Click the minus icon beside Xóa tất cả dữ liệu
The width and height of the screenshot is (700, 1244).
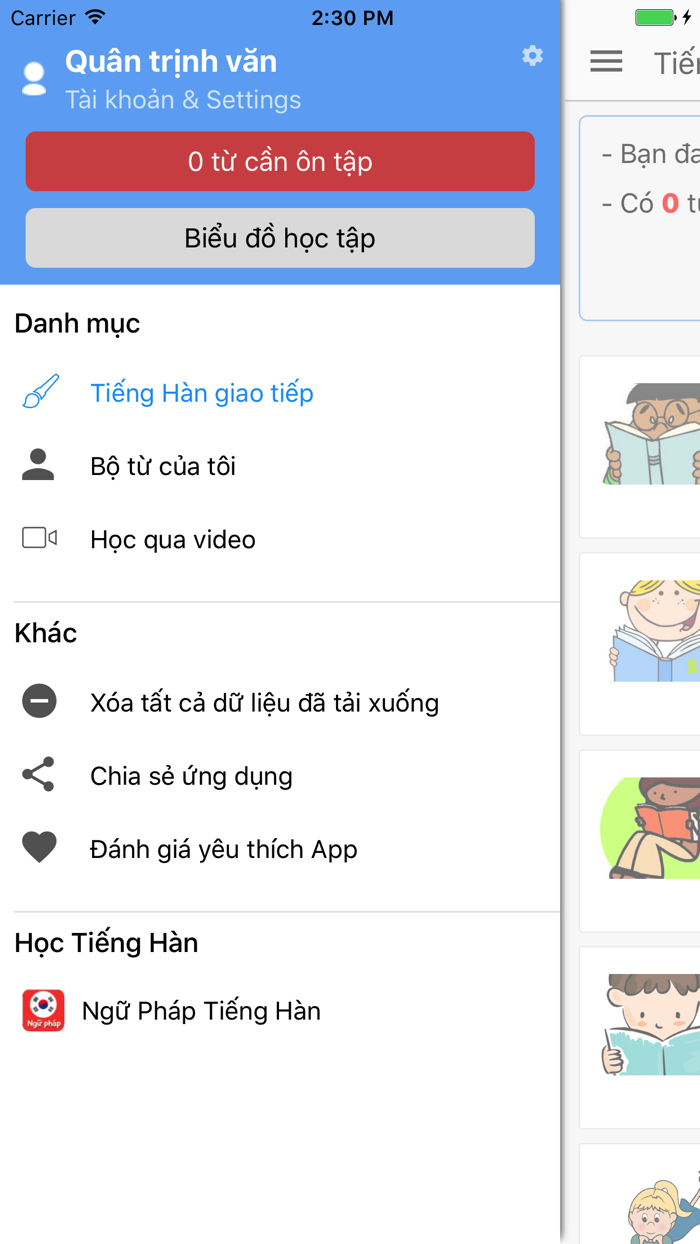[39, 701]
